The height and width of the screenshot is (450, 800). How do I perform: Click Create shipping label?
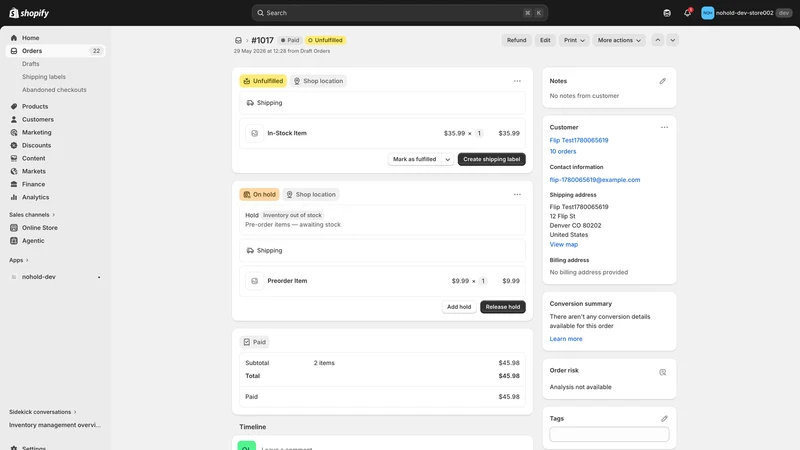pos(491,160)
